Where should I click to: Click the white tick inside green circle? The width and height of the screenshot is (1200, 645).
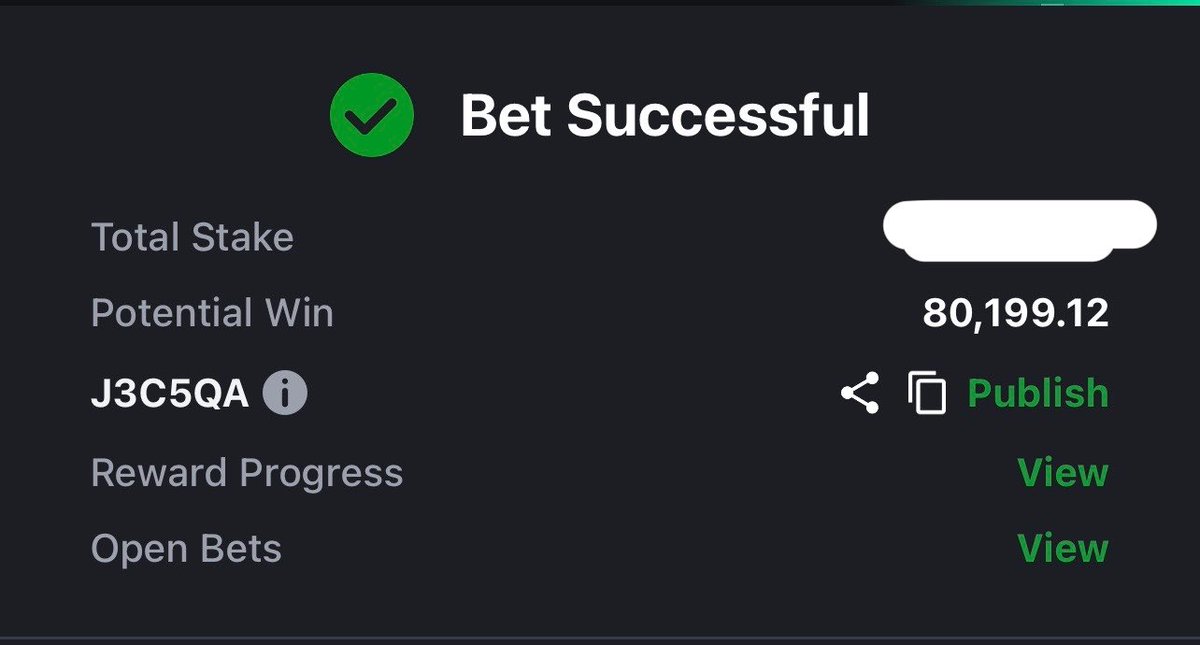click(372, 118)
